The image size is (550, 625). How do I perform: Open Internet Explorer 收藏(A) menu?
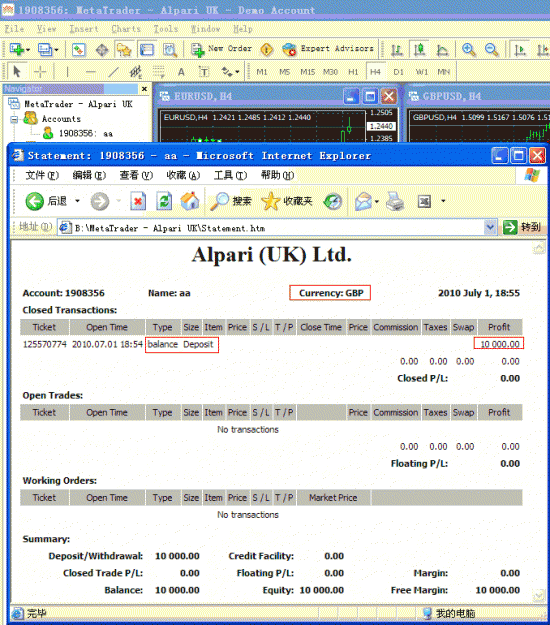pyautogui.click(x=183, y=175)
